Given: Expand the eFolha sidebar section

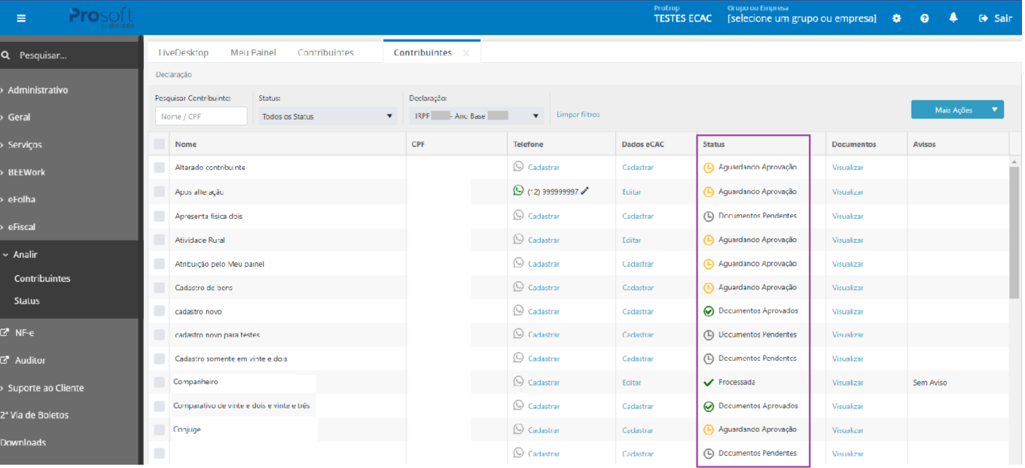Looking at the screenshot, I should click(x=21, y=199).
